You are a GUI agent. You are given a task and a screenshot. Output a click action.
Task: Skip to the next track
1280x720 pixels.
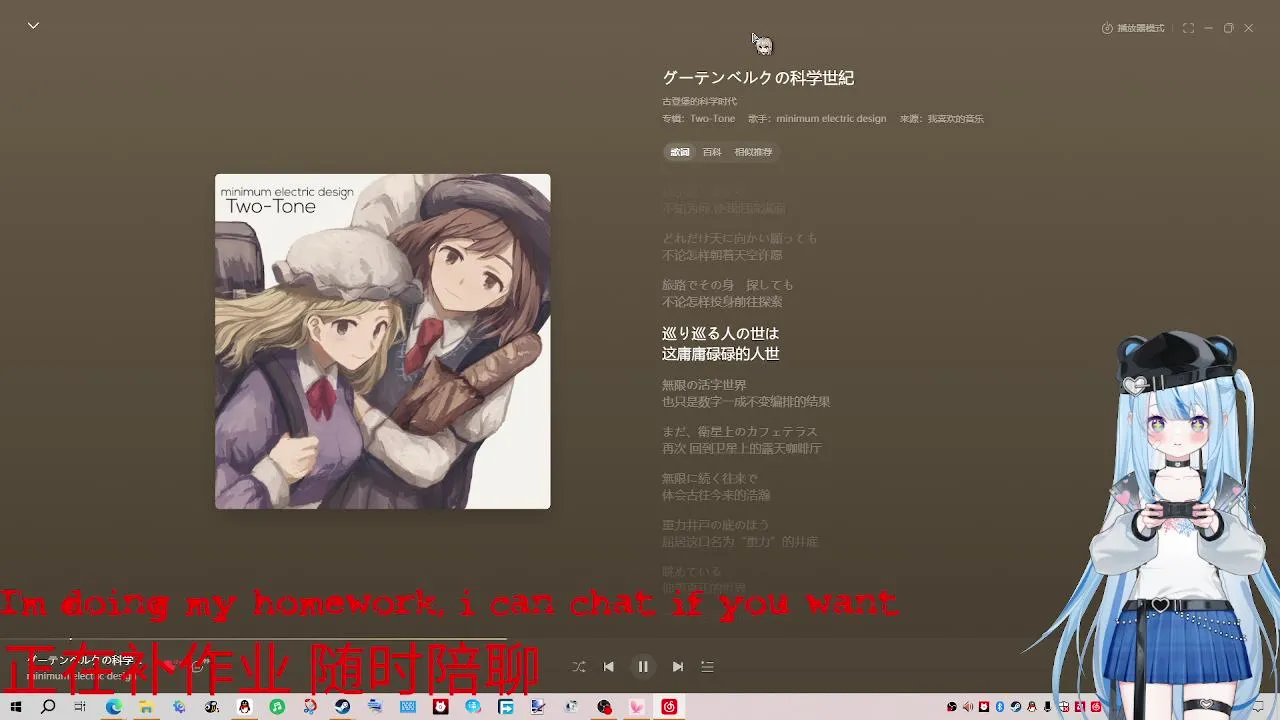[678, 667]
